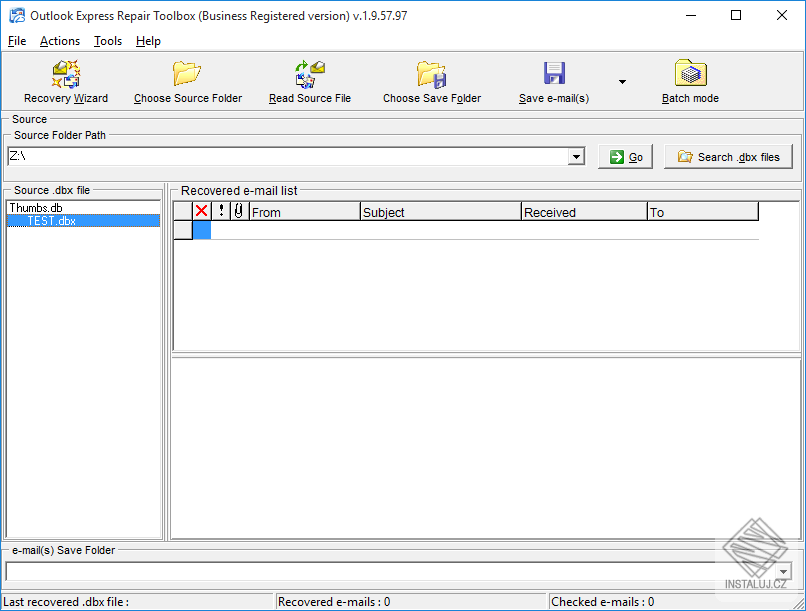Click the paperclip attachment column header

coord(239,211)
